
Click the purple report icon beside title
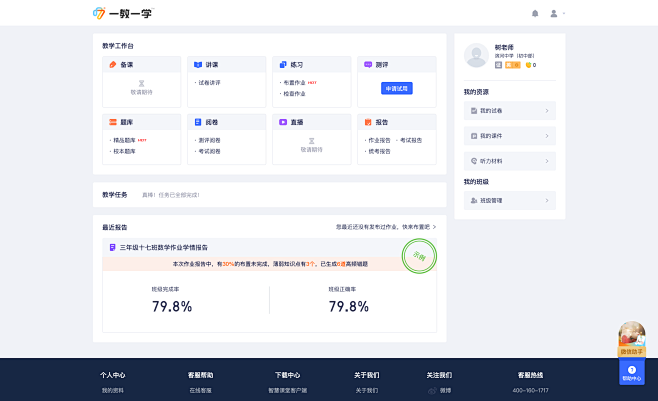tap(112, 247)
